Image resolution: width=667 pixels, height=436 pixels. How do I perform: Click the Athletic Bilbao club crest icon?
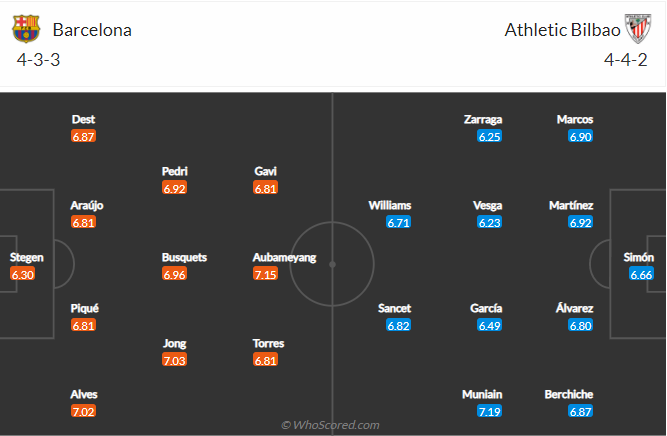637,29
